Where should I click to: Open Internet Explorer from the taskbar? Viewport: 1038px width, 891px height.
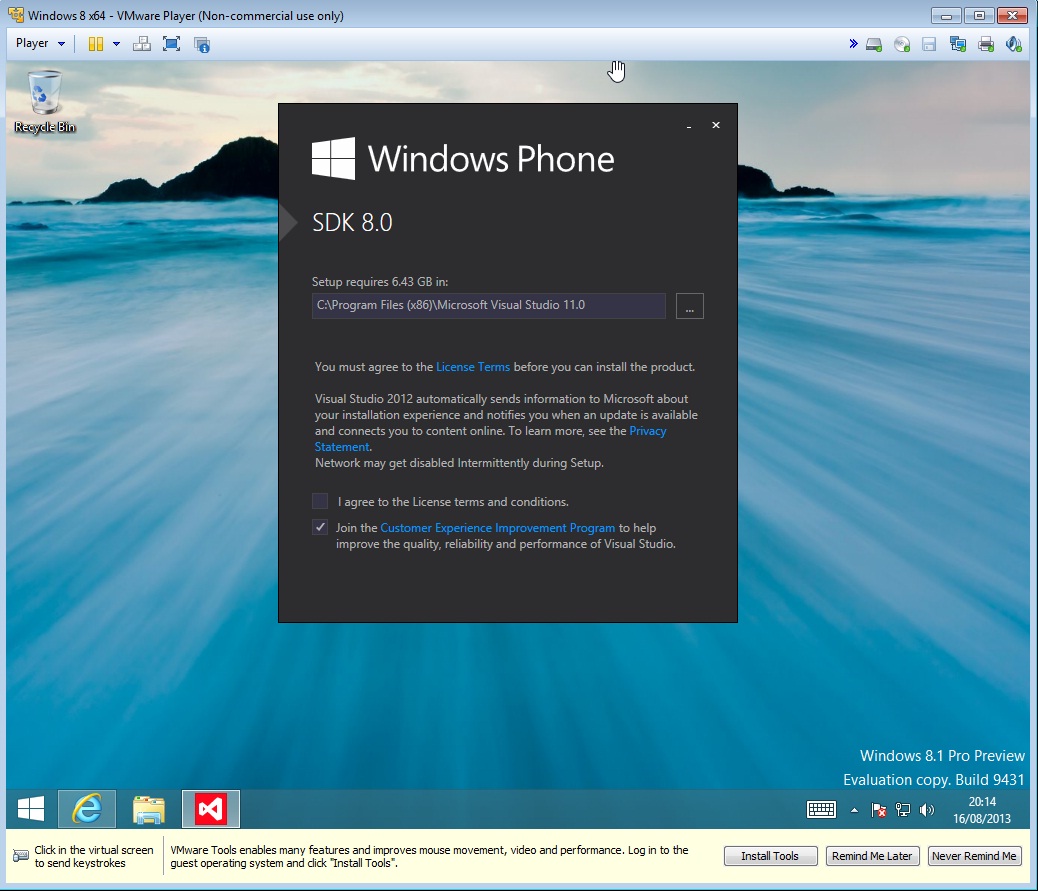87,809
